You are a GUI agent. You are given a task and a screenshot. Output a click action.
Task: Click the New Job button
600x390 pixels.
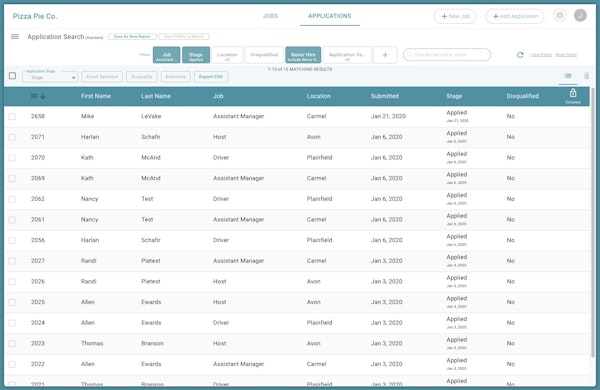455,16
